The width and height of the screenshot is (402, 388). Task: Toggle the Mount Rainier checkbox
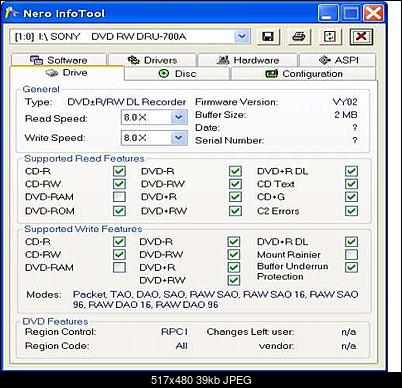[351, 254]
